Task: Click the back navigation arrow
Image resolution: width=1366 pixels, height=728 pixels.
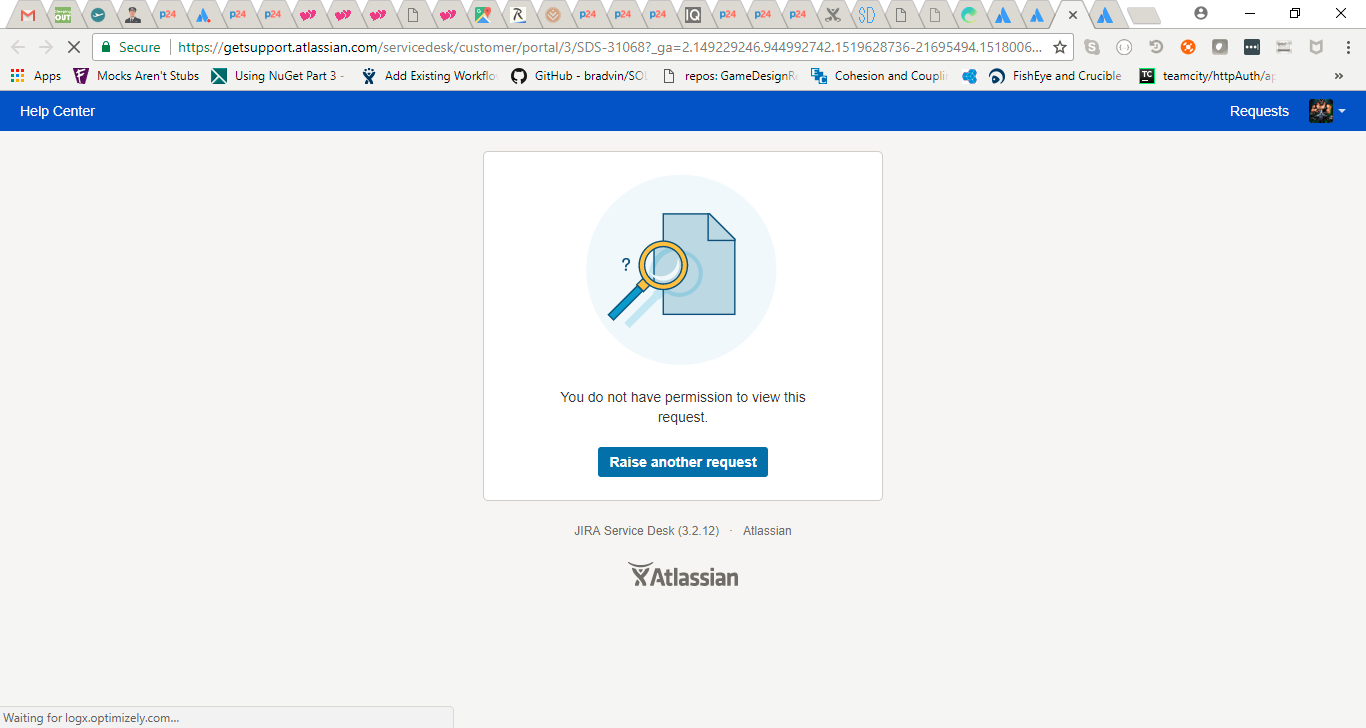Action: (x=18, y=46)
